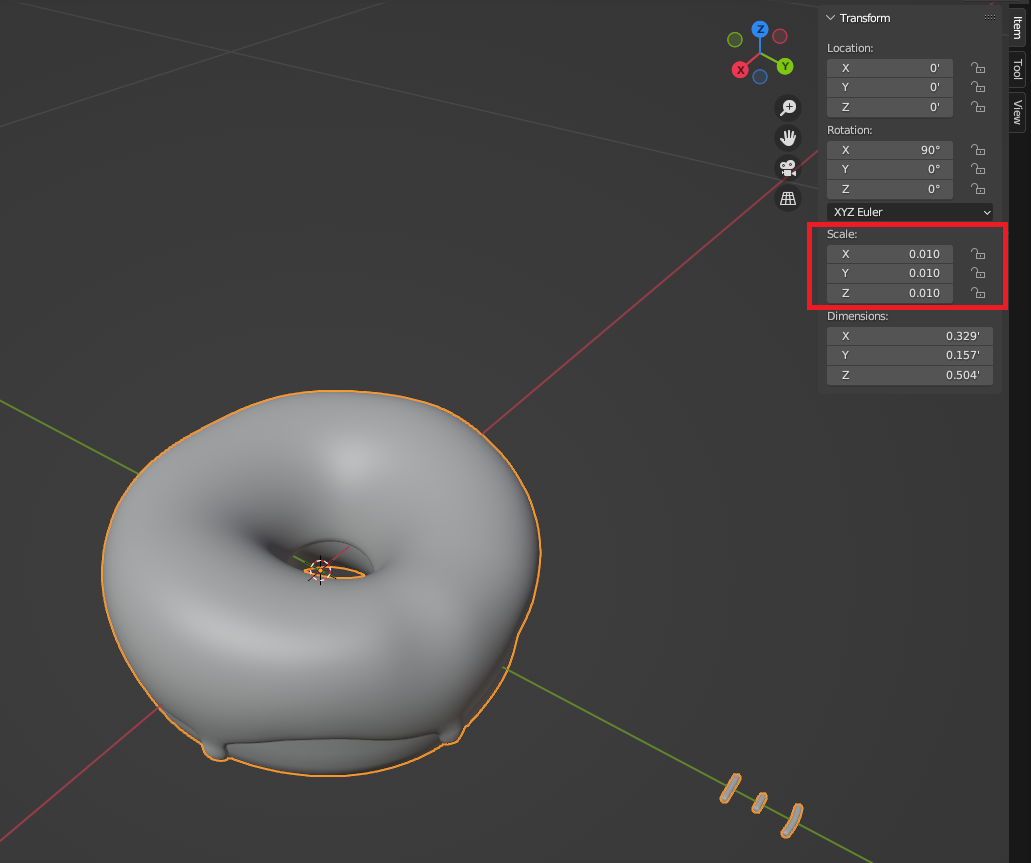Click the zoom magnifier viewport icon

coord(788,108)
